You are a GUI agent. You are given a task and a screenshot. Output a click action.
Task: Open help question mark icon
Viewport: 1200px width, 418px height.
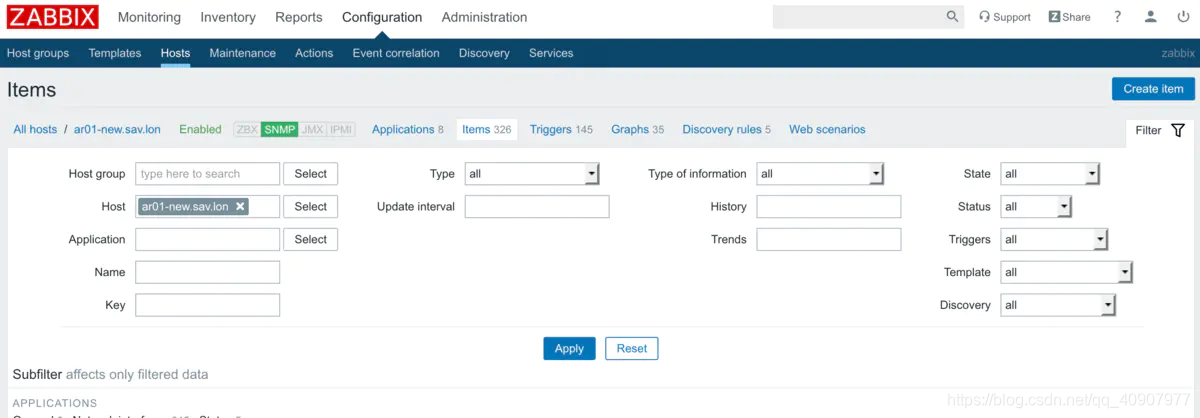1118,17
